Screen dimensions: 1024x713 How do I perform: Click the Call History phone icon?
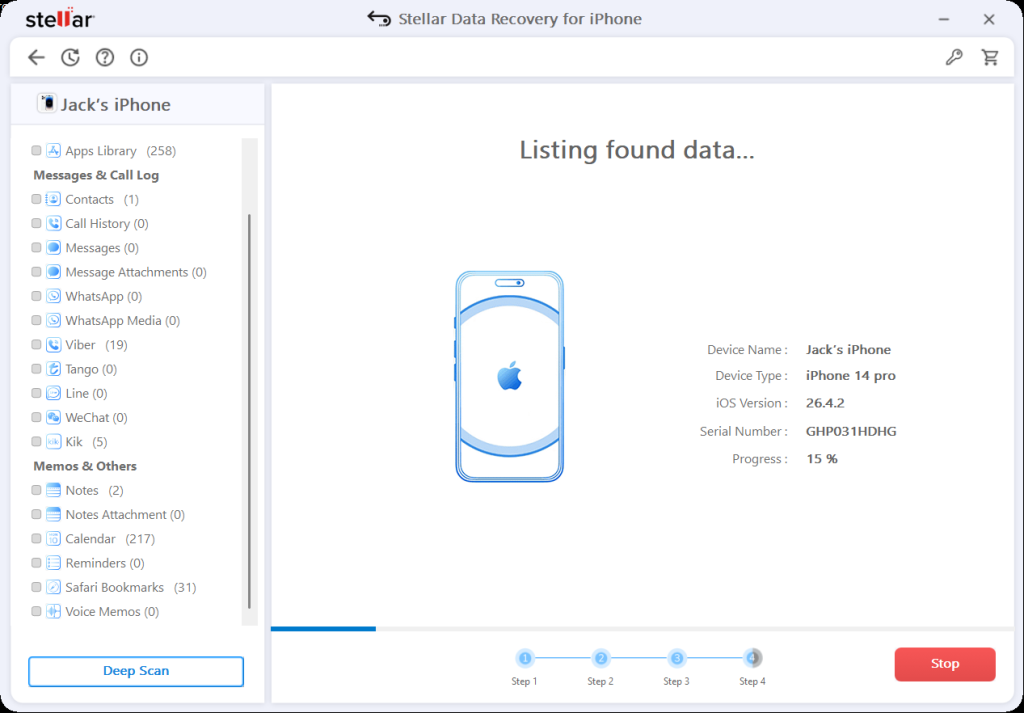click(x=54, y=223)
